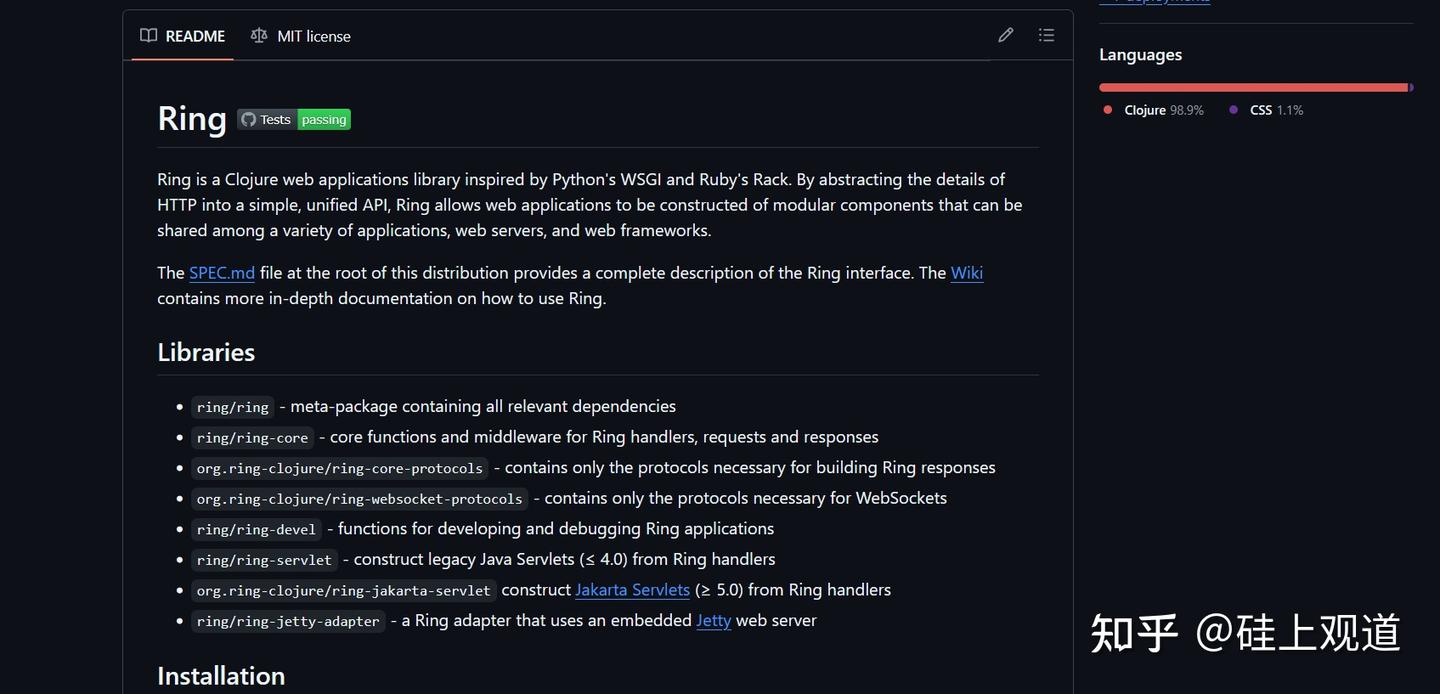1440x694 pixels.
Task: Click the red segment of the language bar
Action: pos(1250,85)
